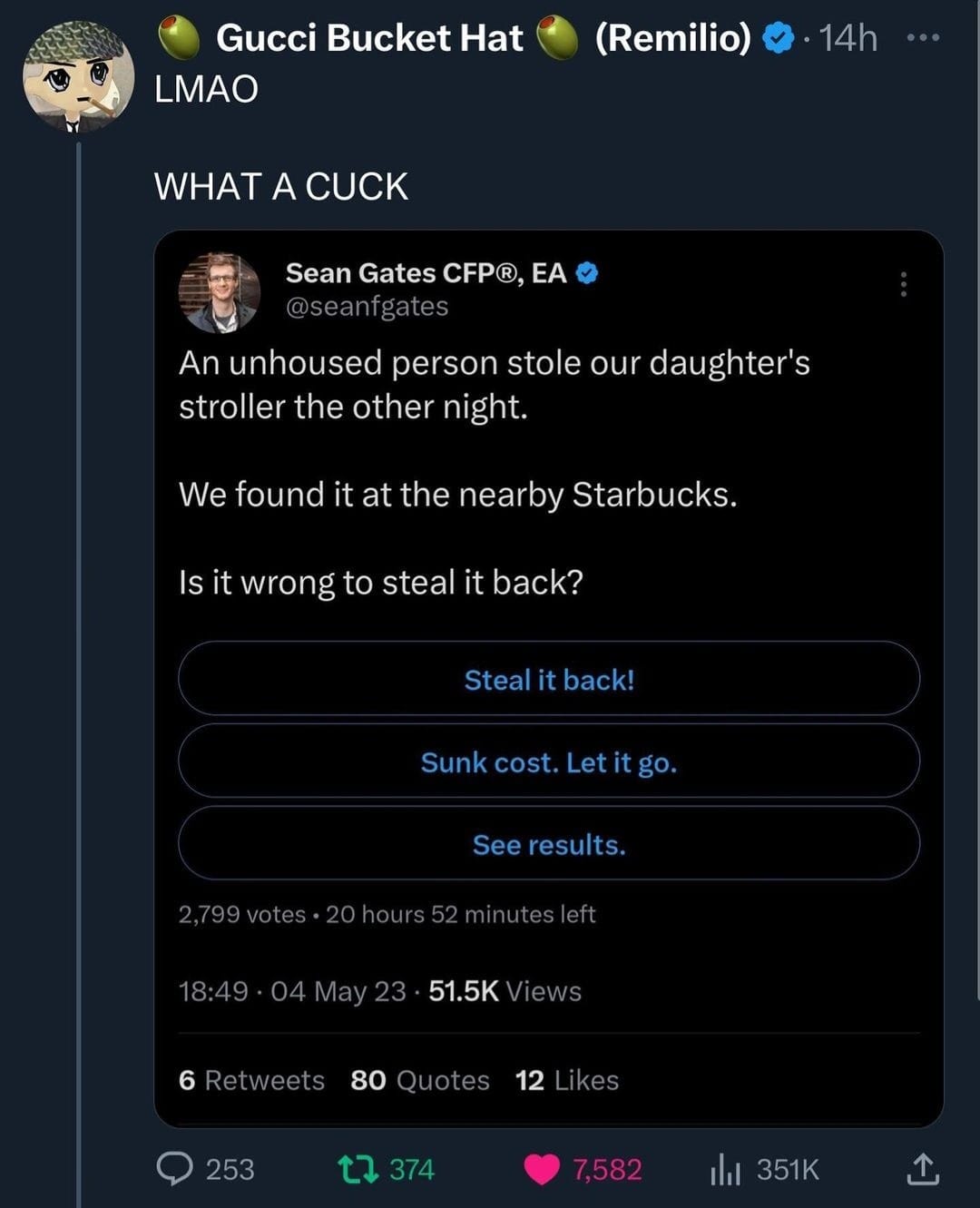980x1208 pixels.
Task: Vote 'Sunk cost. Let it go.' option
Action: coord(549,761)
